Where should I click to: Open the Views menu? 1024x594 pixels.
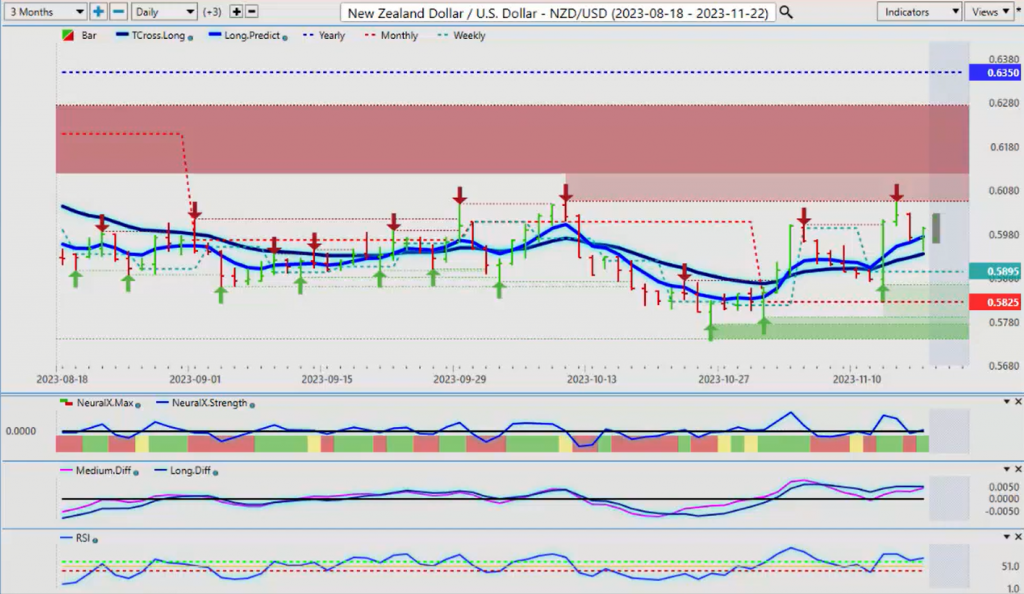[x=991, y=12]
